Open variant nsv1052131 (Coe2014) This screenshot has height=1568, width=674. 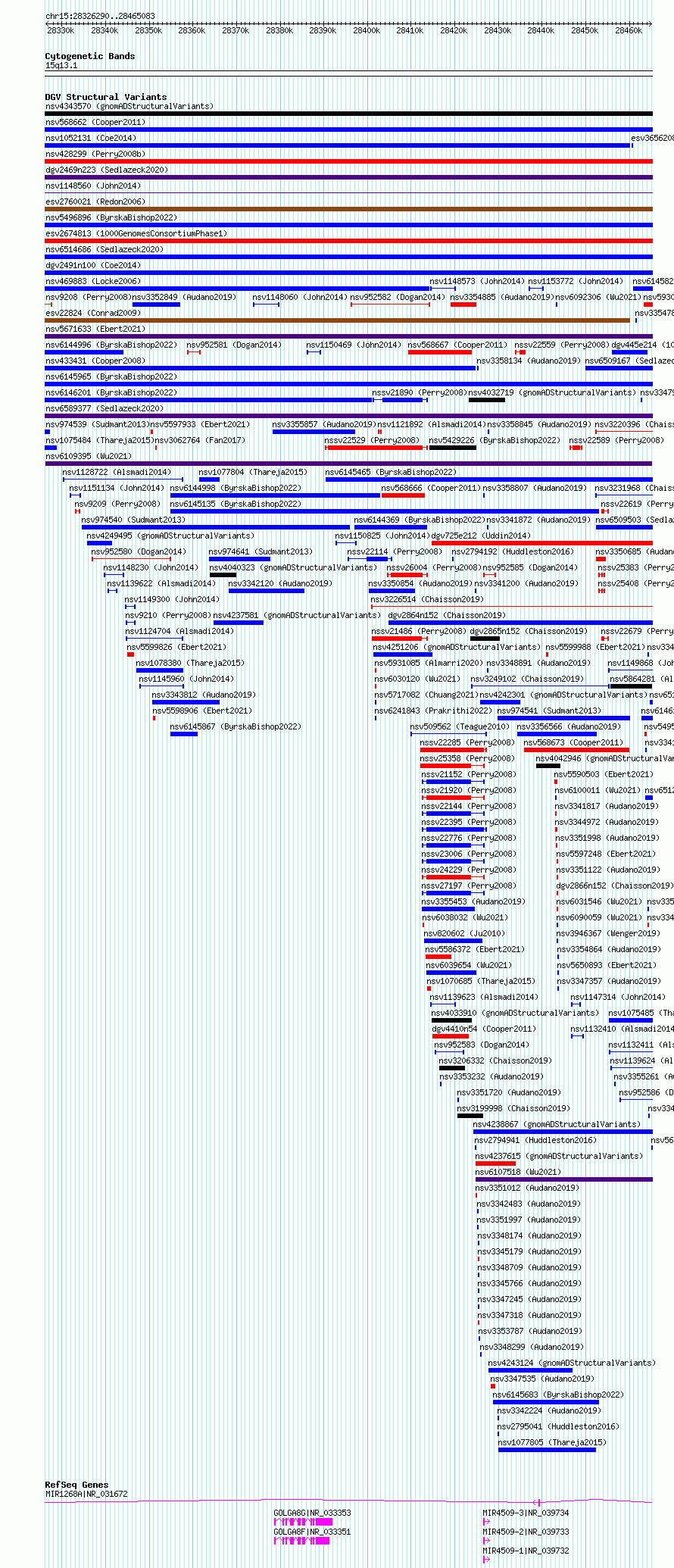pyautogui.click(x=91, y=138)
